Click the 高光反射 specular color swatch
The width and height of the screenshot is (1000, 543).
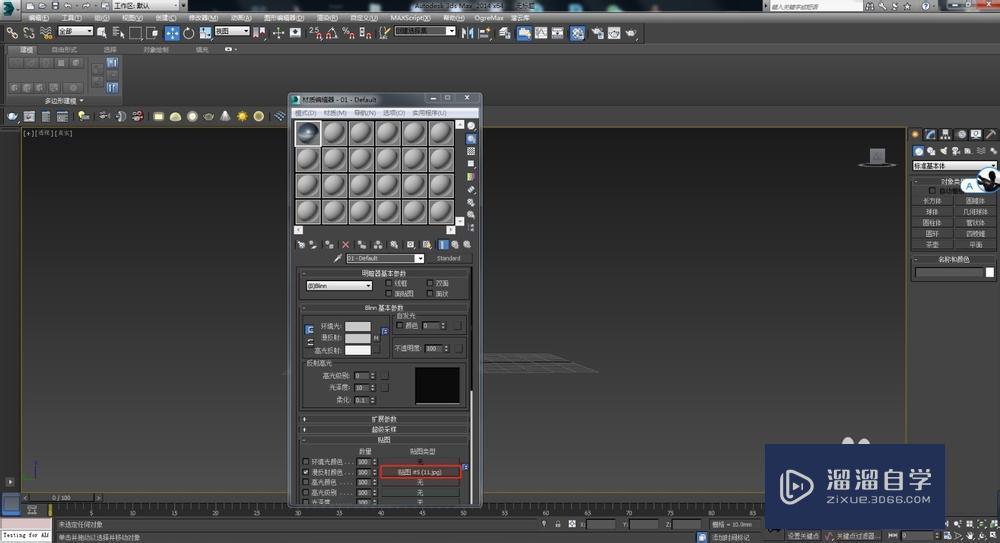click(357, 351)
